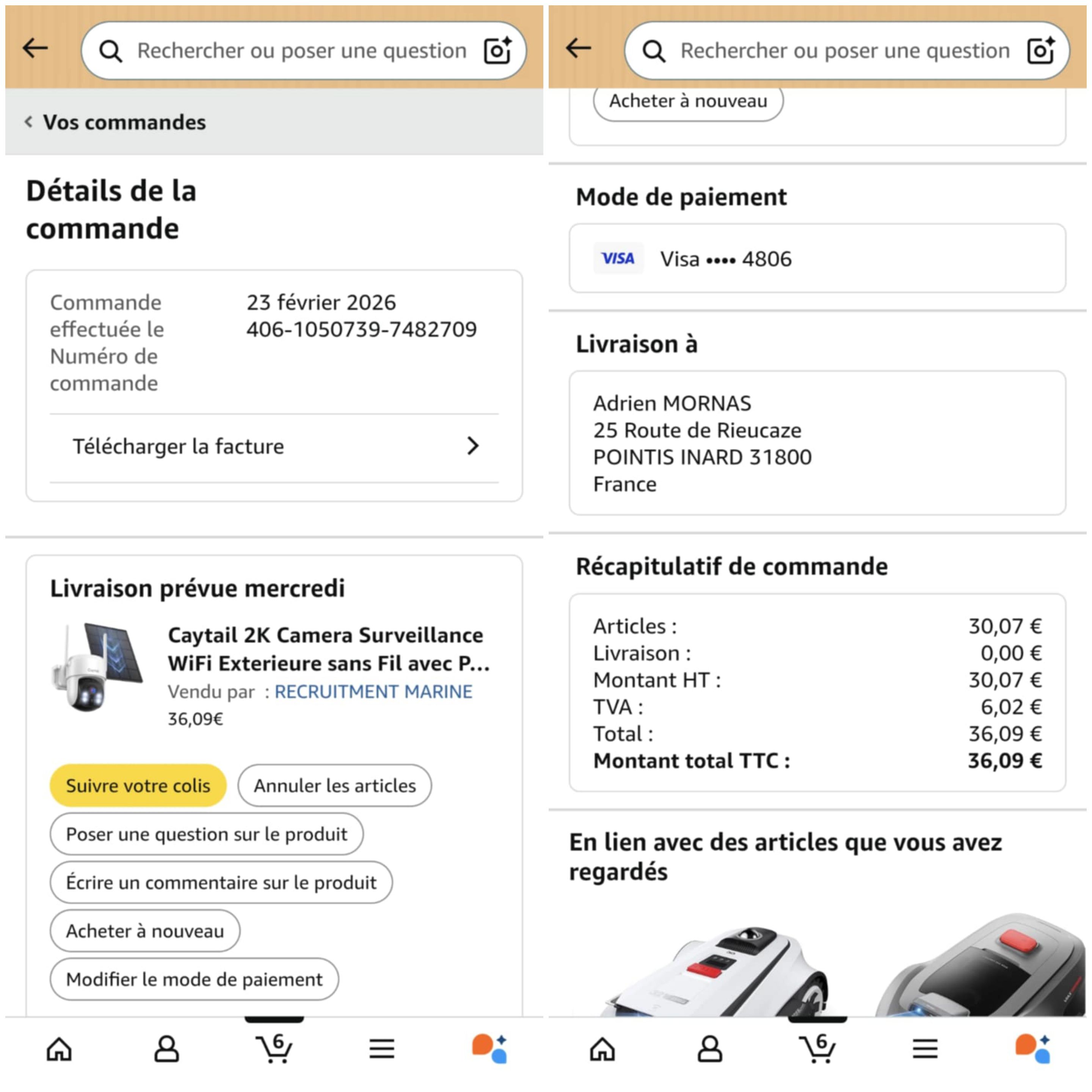
Task: Open the Visa 4806 payment card
Action: point(817,259)
